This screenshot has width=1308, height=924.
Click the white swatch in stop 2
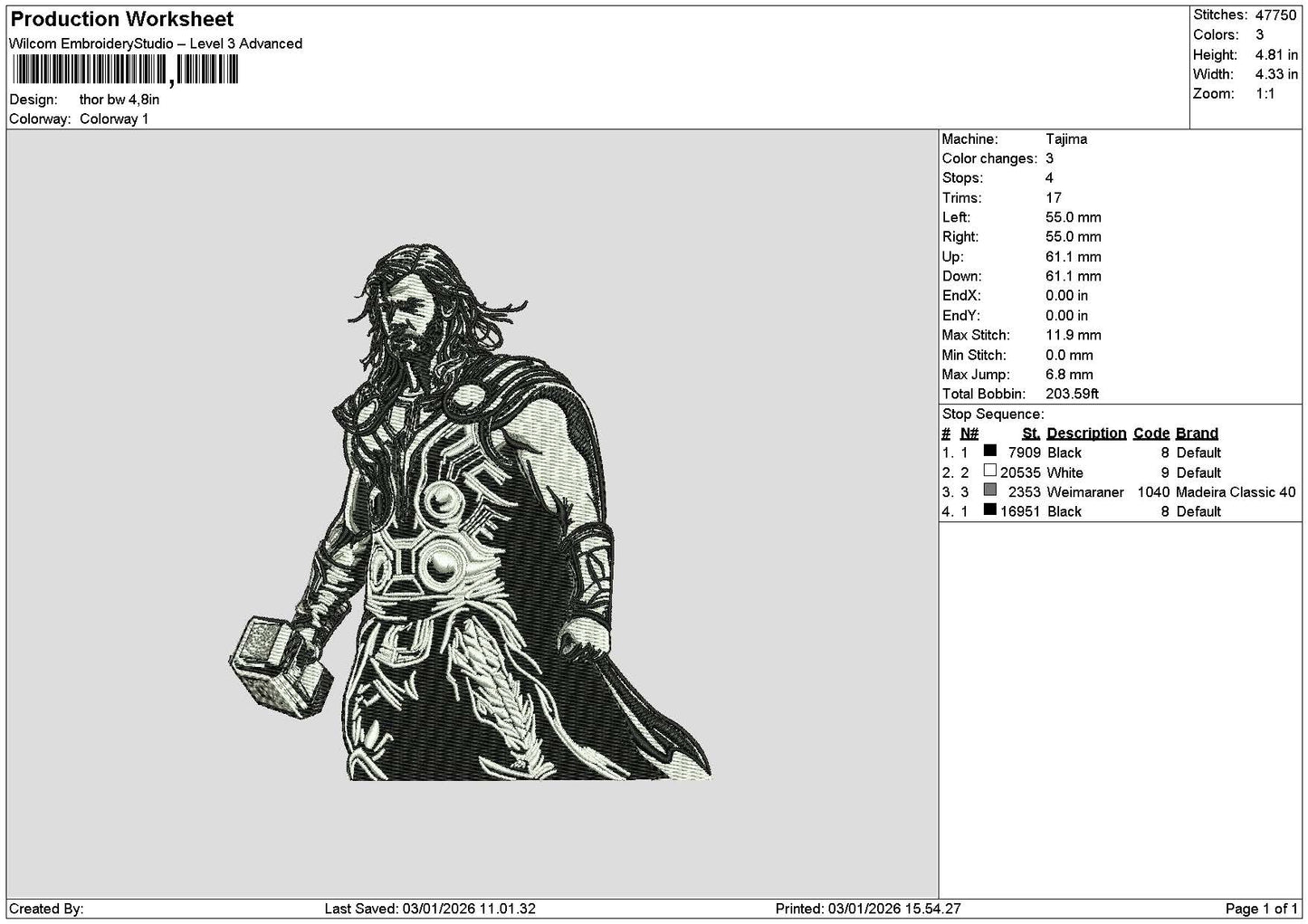coord(989,471)
